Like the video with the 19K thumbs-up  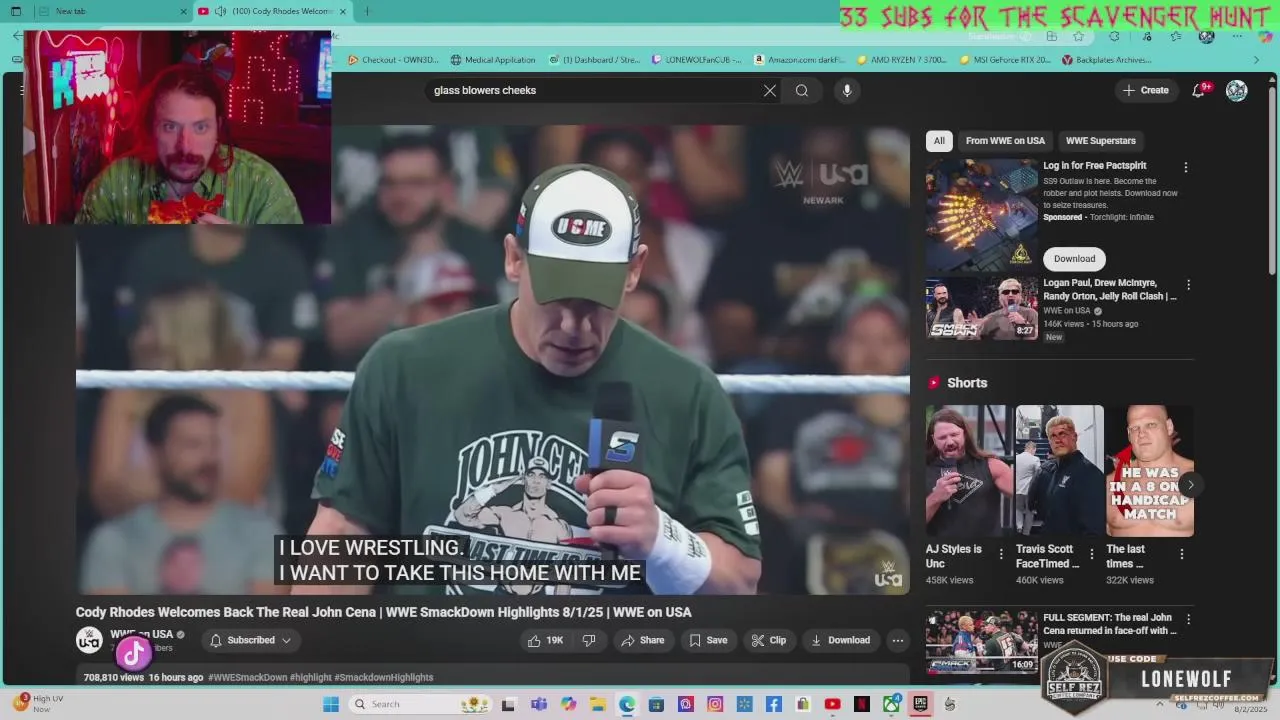click(x=546, y=640)
